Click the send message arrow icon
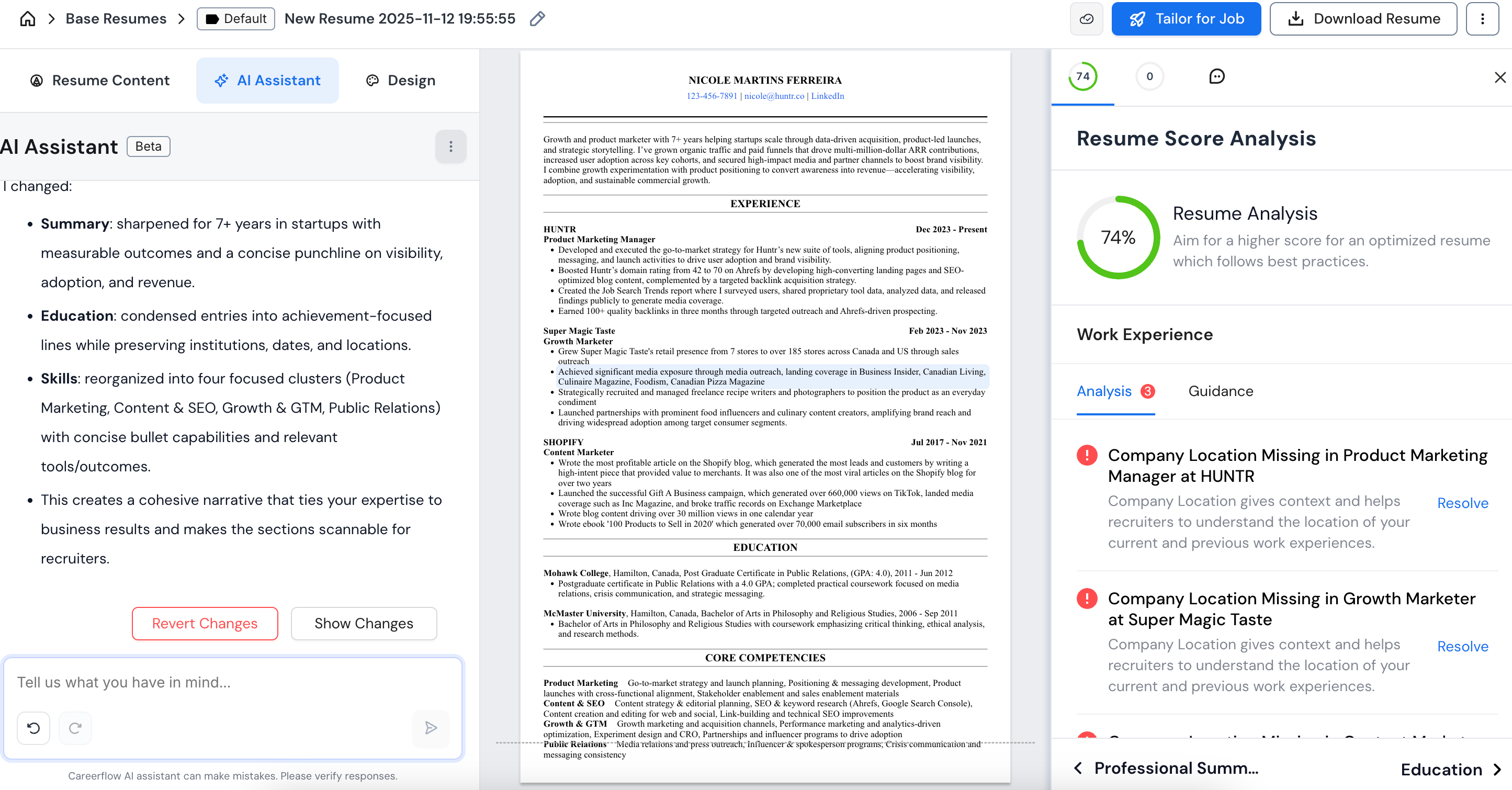The width and height of the screenshot is (1512, 790). [431, 728]
